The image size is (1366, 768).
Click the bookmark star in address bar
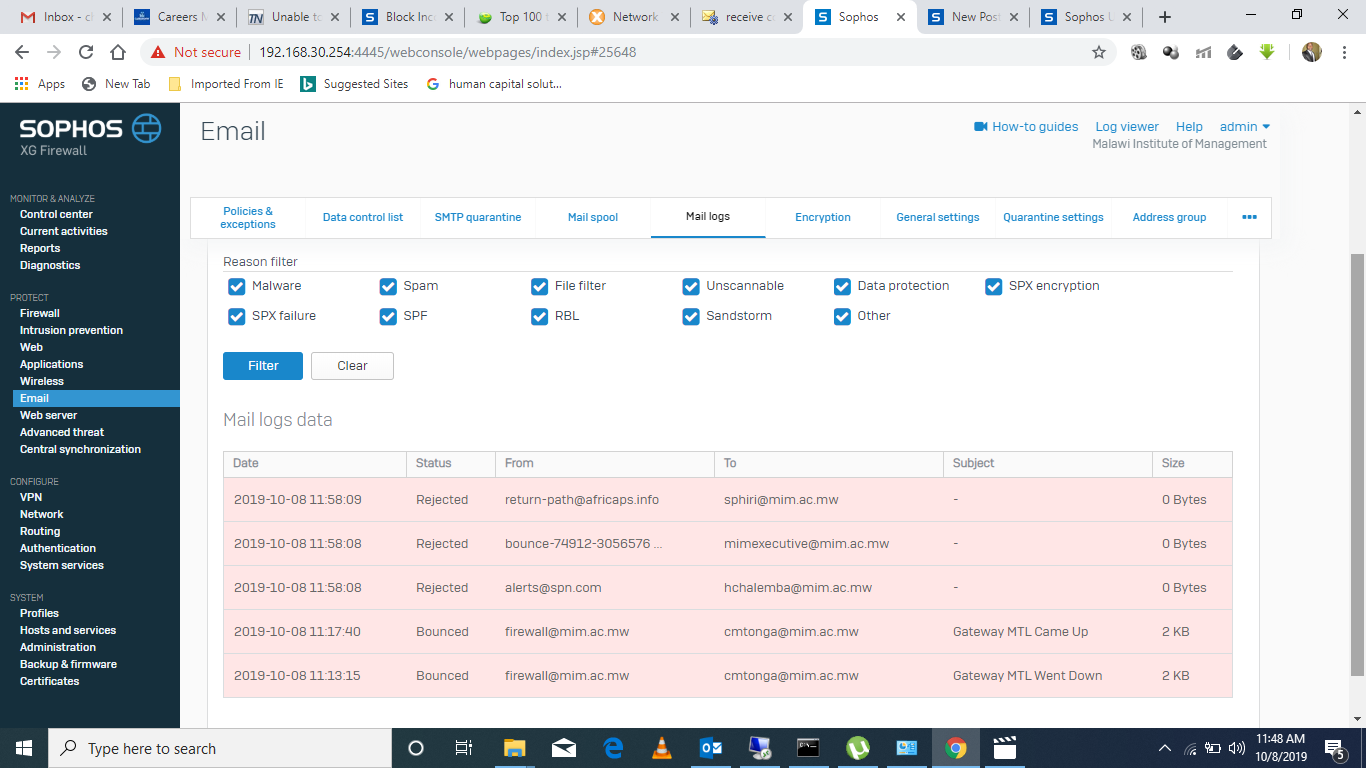1099,52
